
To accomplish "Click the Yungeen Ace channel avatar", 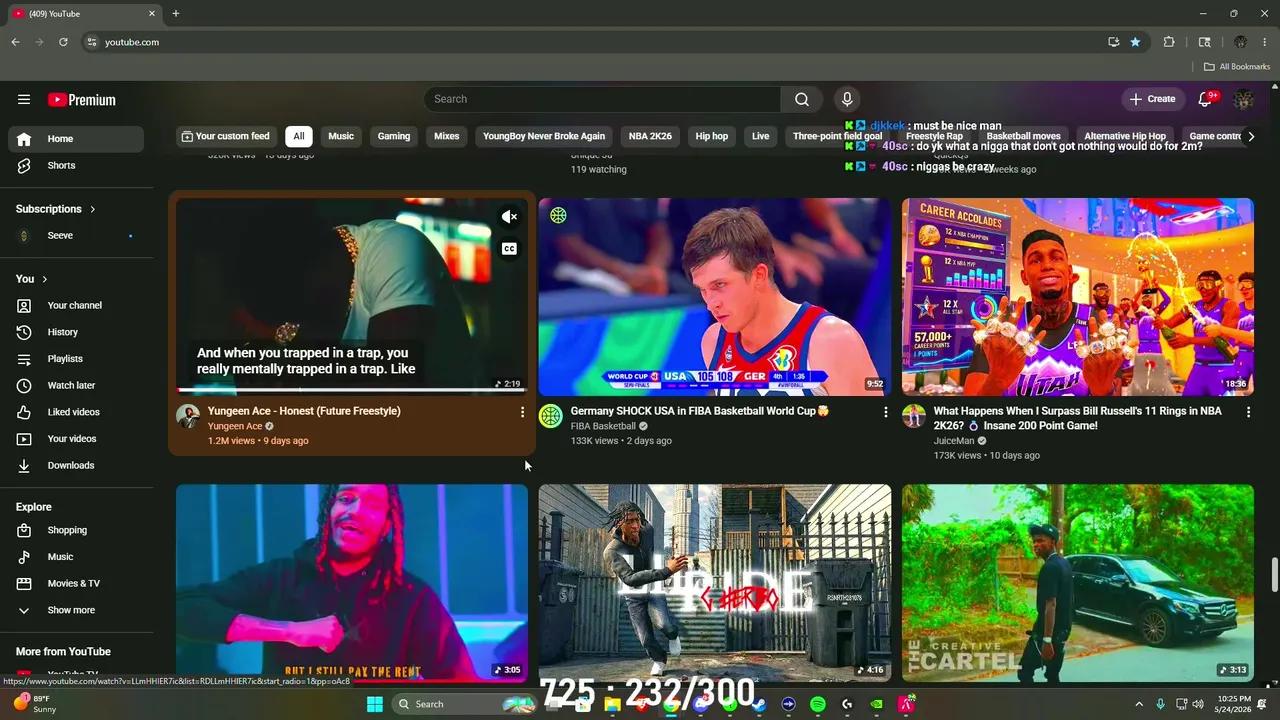I will [188, 416].
